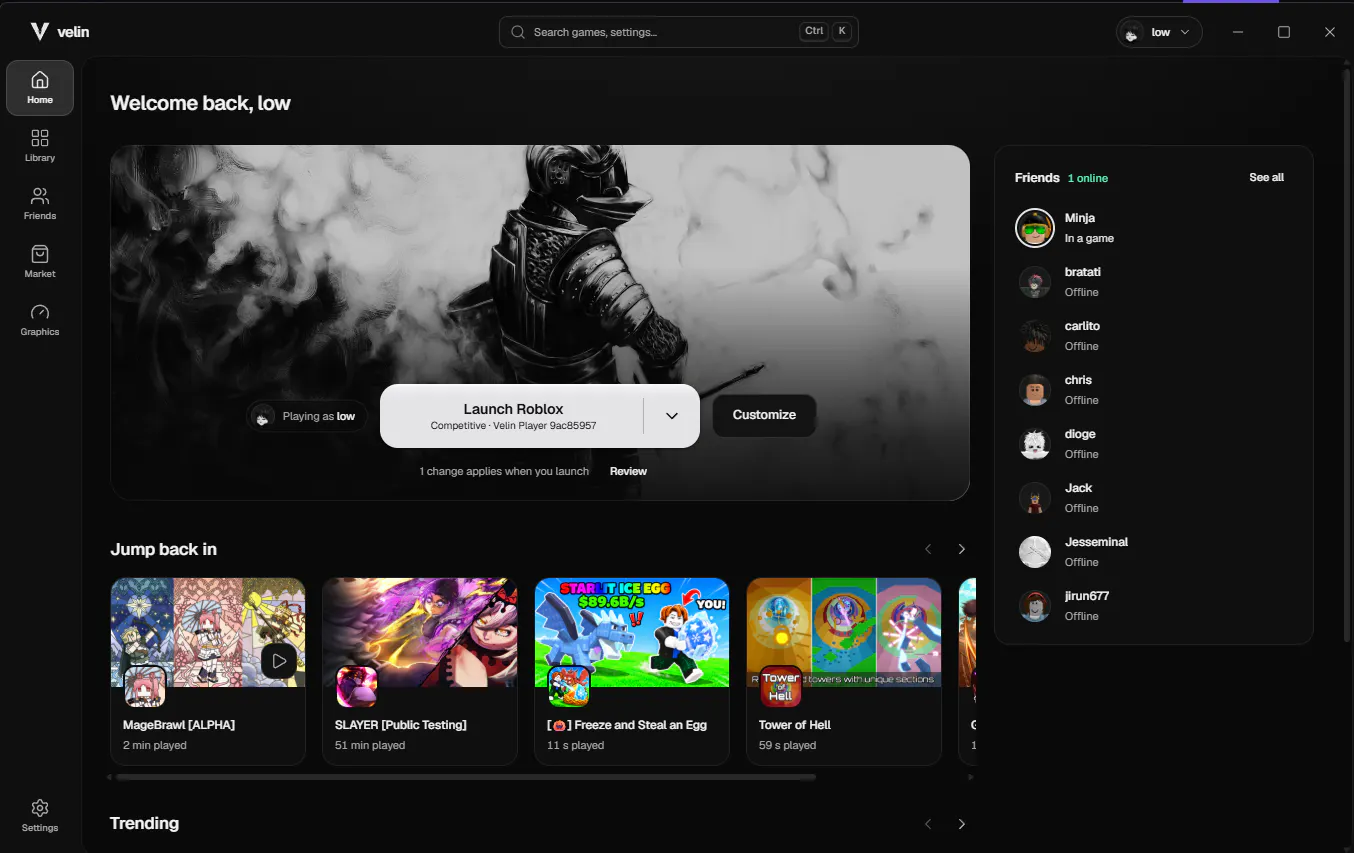1354x853 pixels.
Task: Click the jirun677 friend avatar
Action: (1035, 606)
